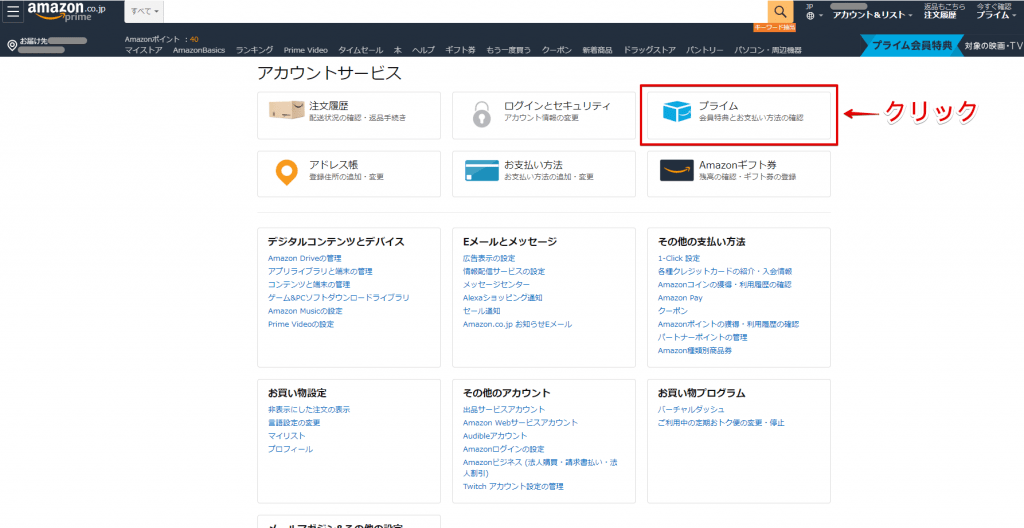Click the 注文履歴 package box icon

click(287, 110)
